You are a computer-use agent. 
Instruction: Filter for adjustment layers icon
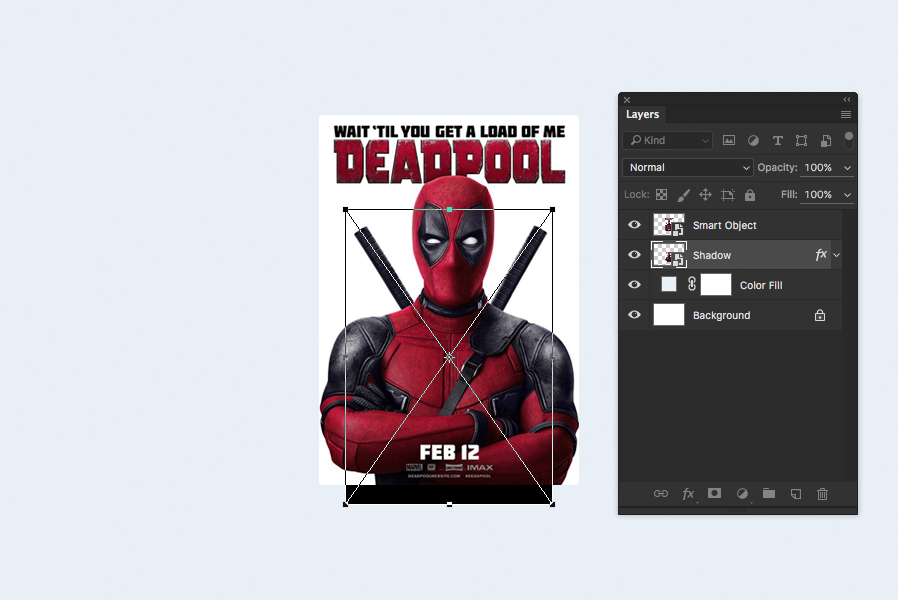coord(753,140)
